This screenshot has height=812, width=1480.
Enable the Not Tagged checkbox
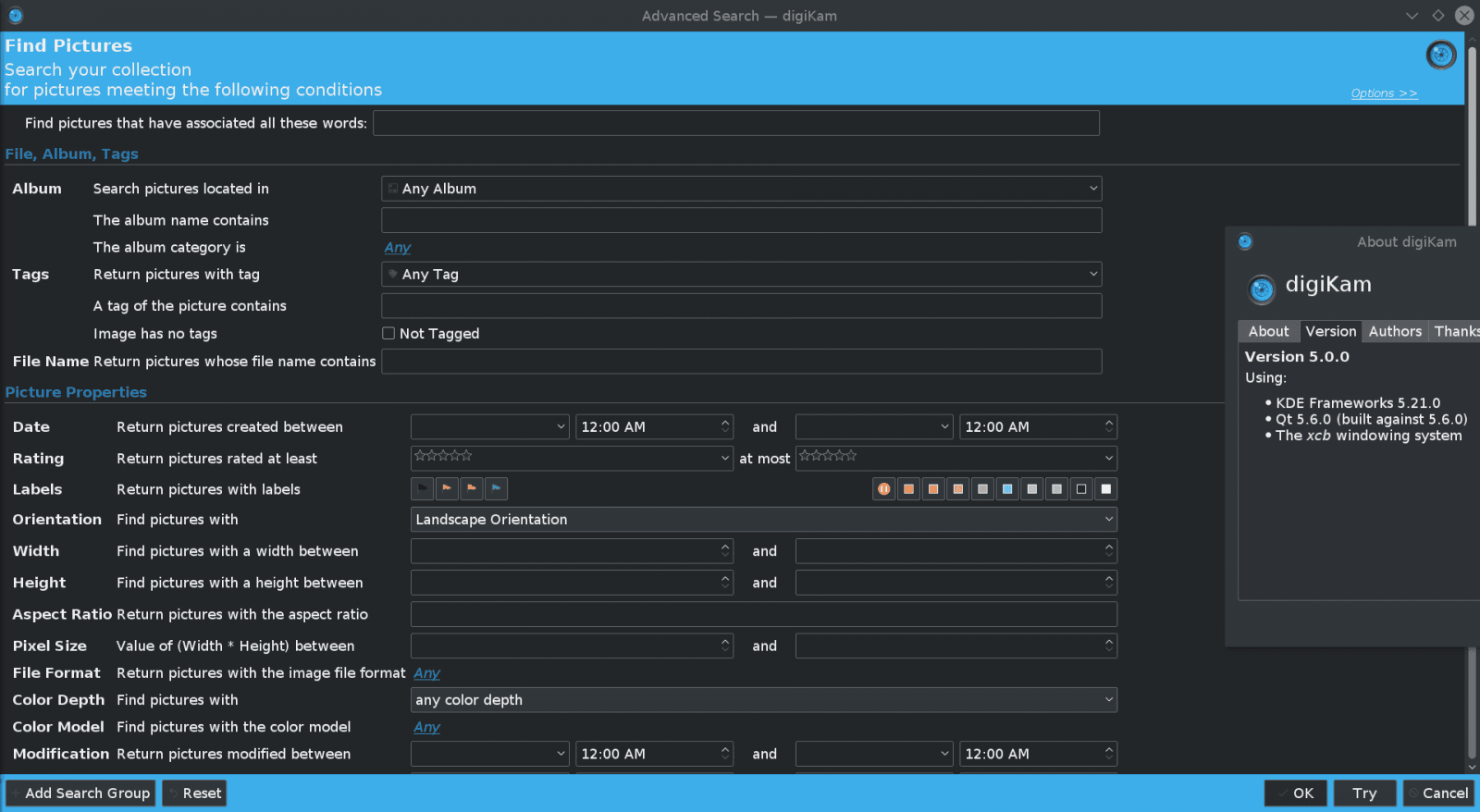[x=388, y=333]
